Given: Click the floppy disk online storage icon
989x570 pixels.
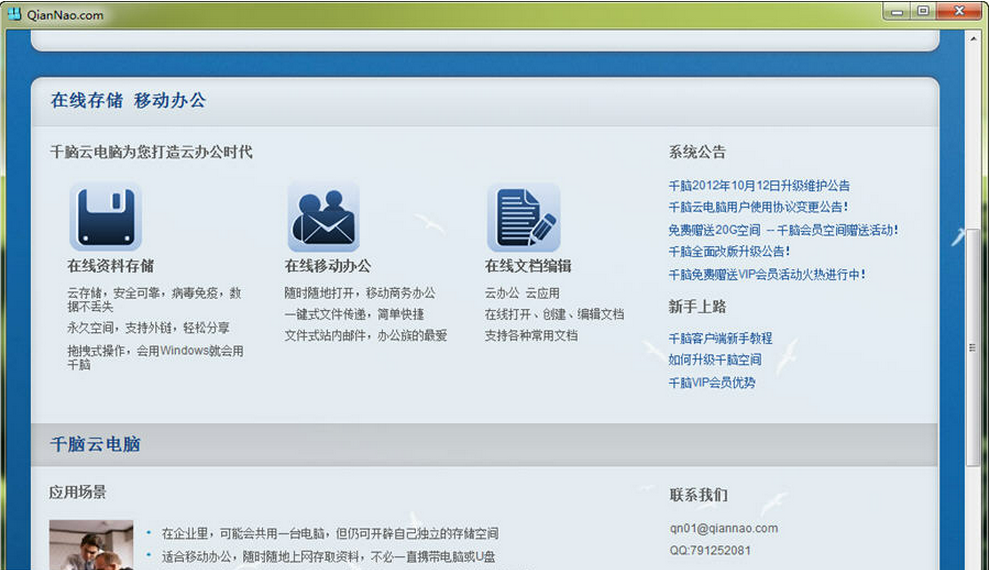Looking at the screenshot, I should (x=105, y=216).
